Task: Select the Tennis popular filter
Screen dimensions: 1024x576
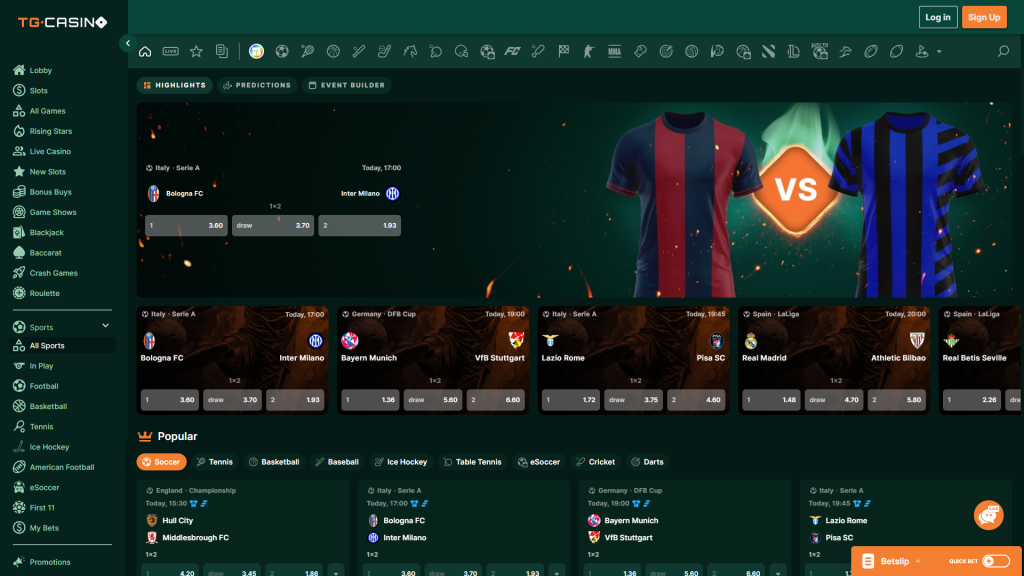Action: (x=215, y=462)
